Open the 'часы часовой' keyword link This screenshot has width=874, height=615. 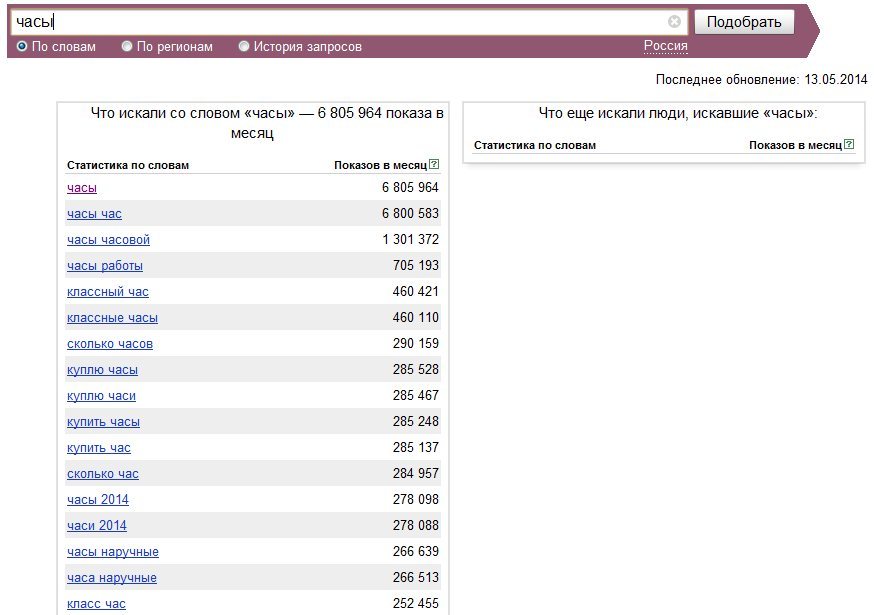click(108, 240)
